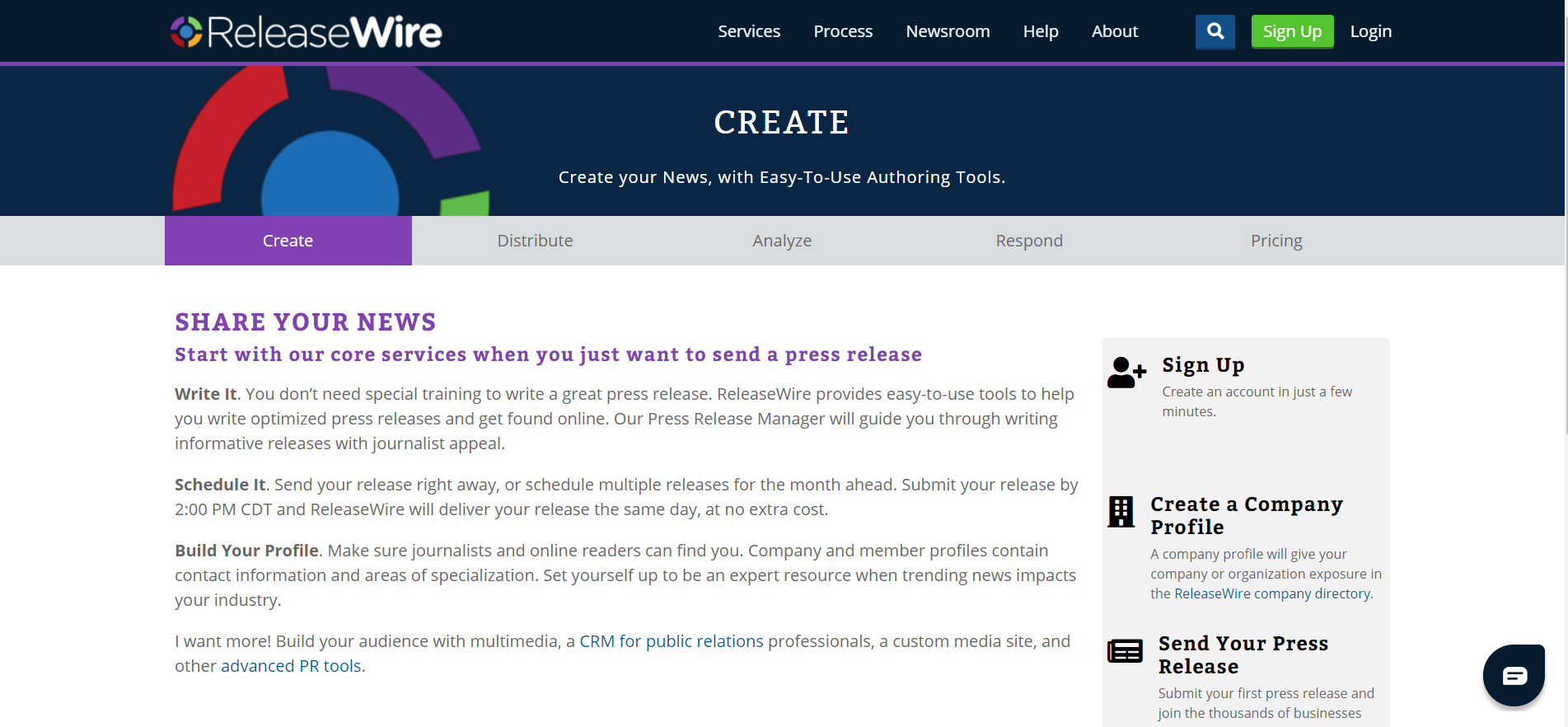Click the Create a Company Profile heading

1247,515
